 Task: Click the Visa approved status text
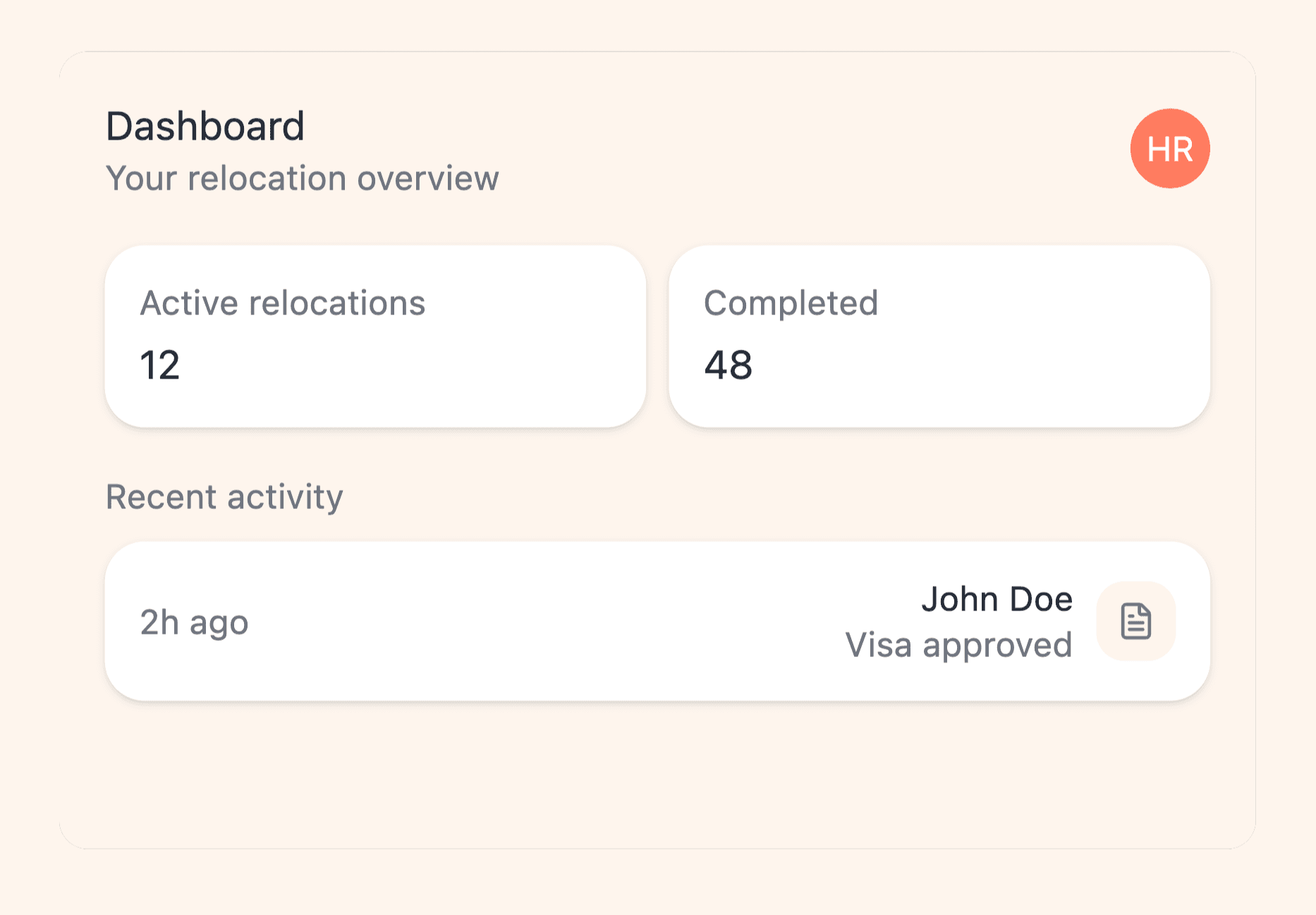(958, 645)
